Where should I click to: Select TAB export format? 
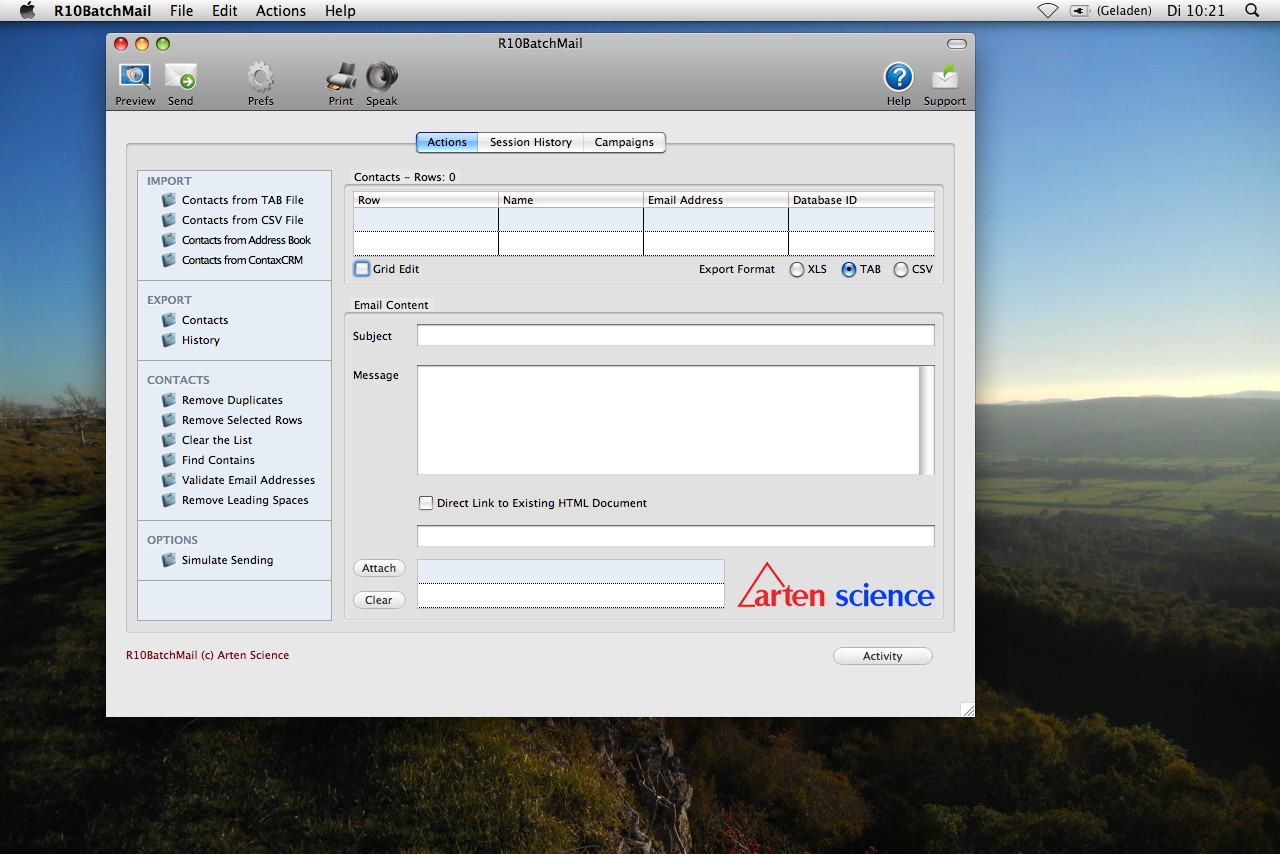tap(849, 270)
